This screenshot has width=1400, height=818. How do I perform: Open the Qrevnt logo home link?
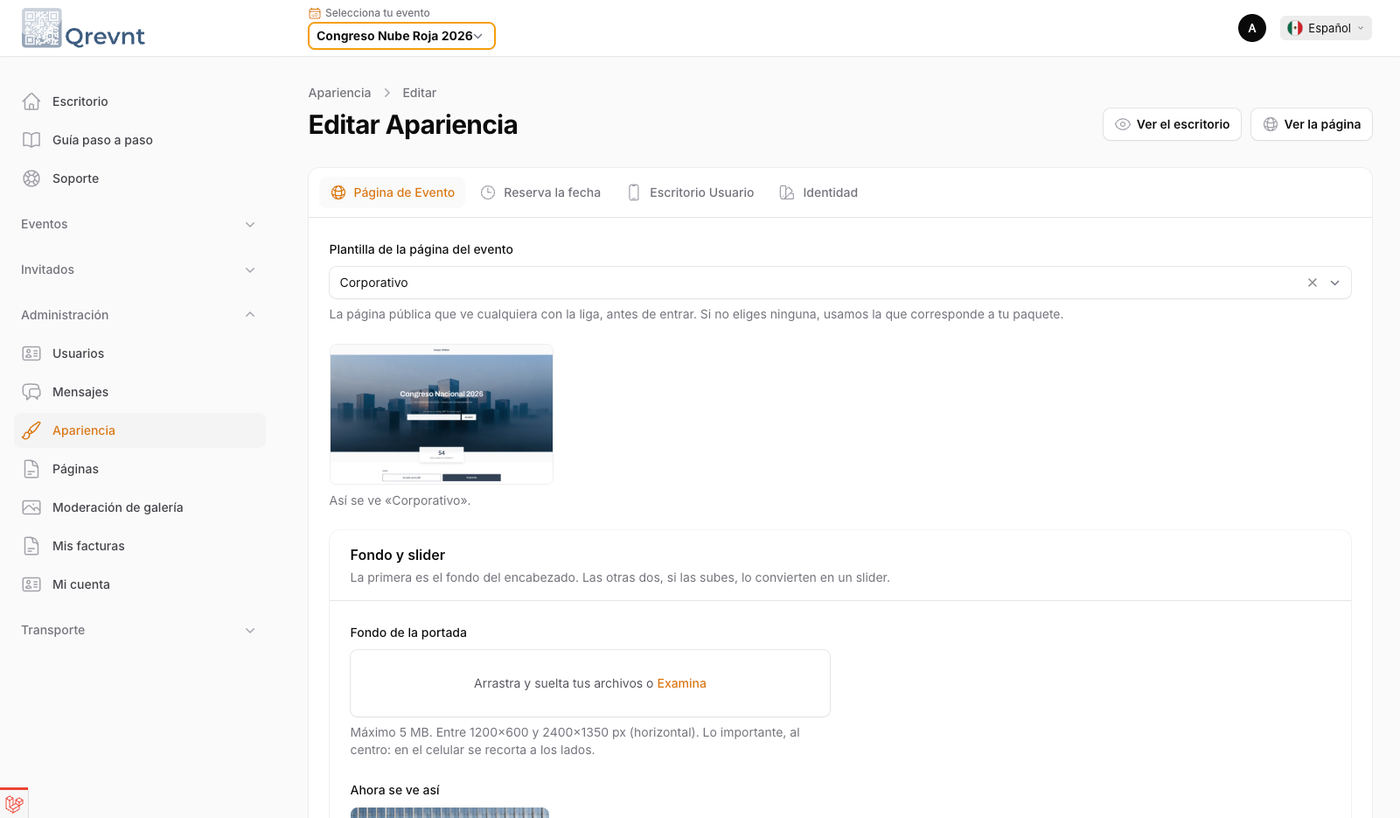[x=84, y=28]
